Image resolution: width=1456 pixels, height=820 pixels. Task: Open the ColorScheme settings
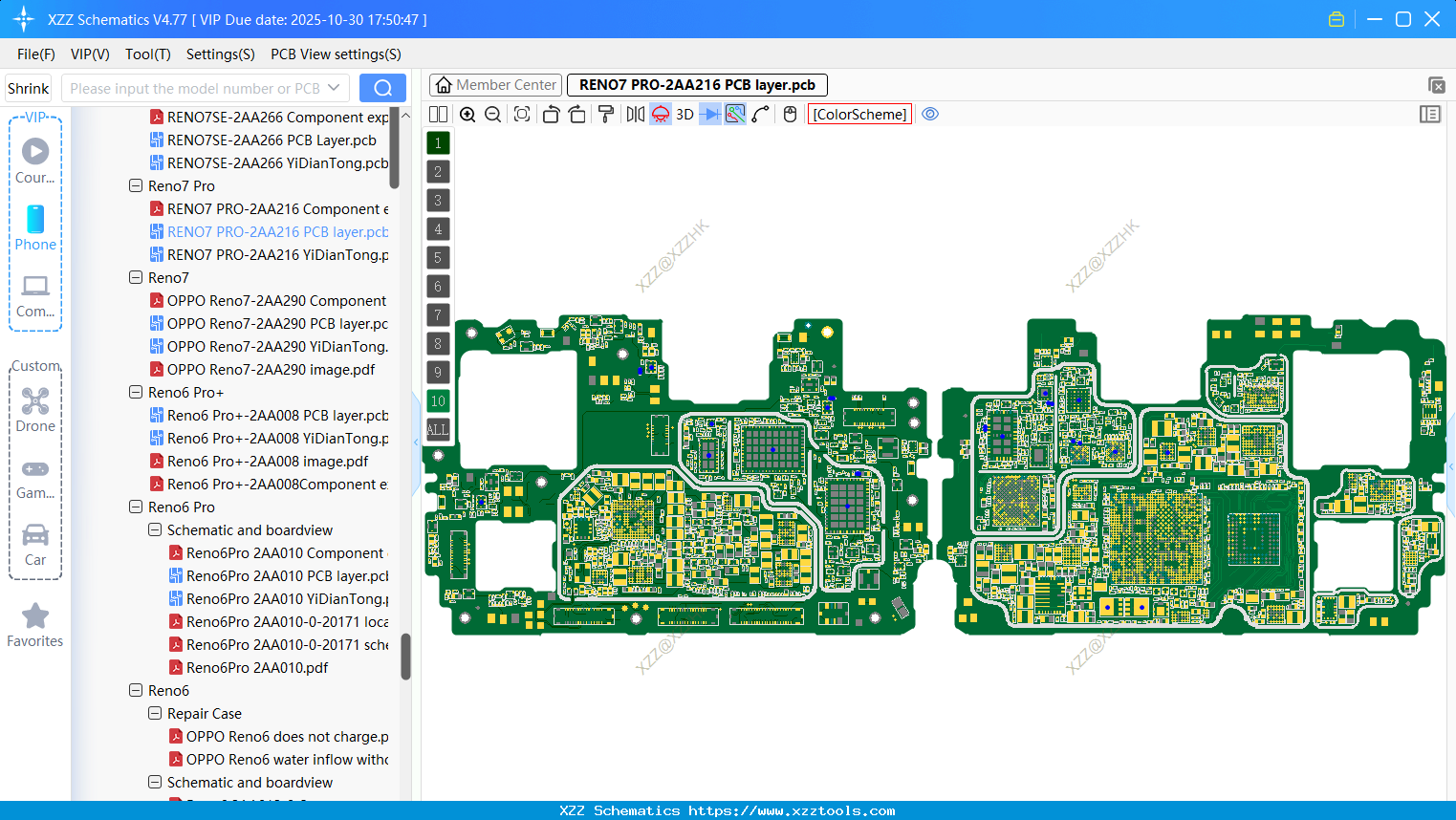point(858,114)
